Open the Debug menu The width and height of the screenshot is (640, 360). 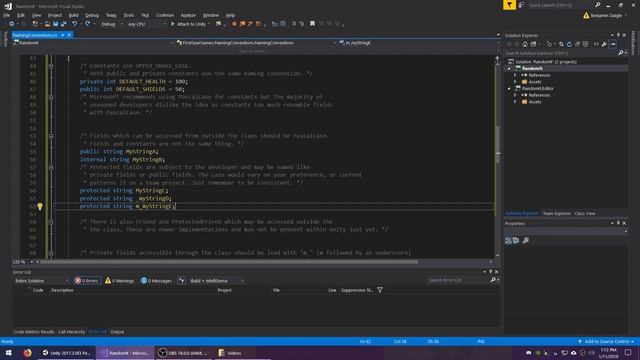(92, 15)
